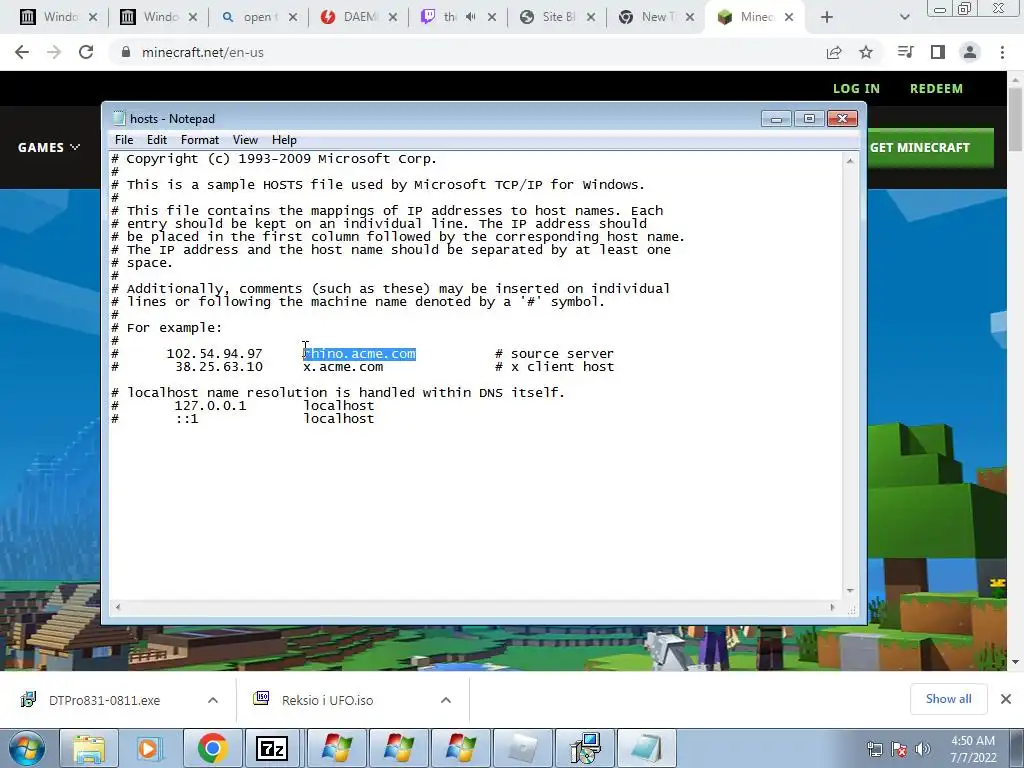Open the Help menu in Notepad
Screen dimensions: 1024x768
pos(284,140)
